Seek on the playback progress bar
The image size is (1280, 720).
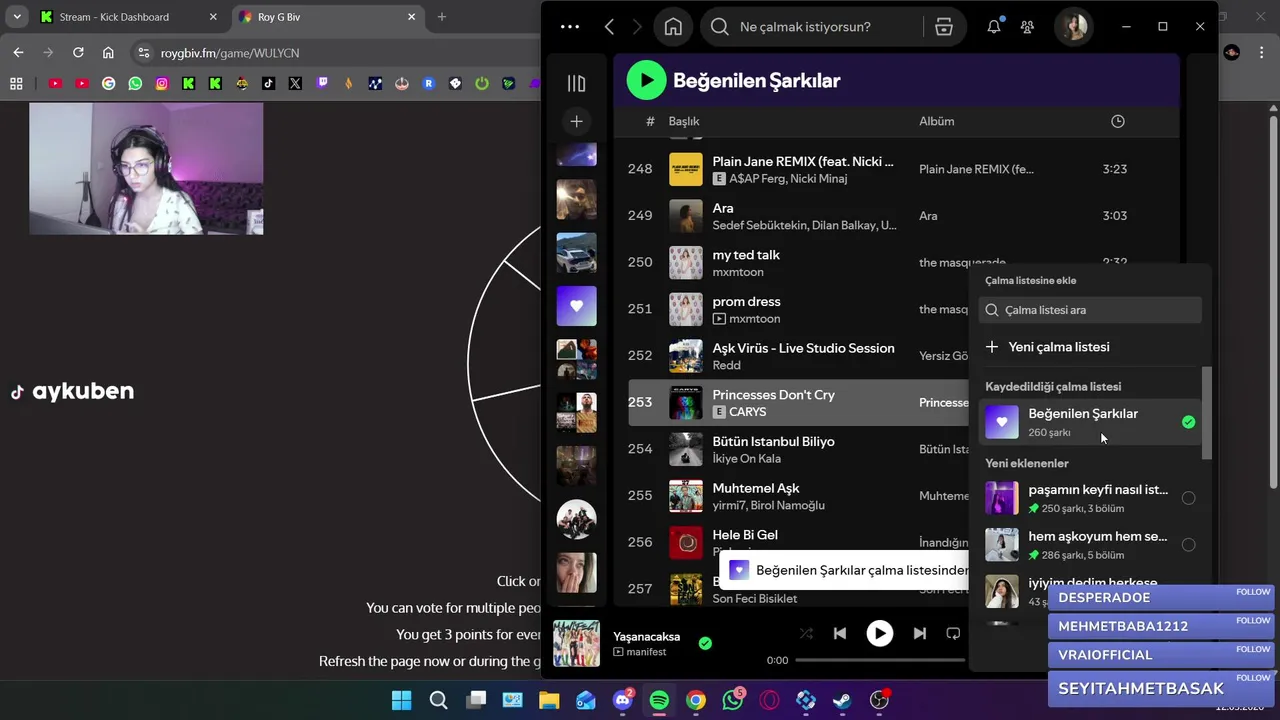tap(880, 660)
